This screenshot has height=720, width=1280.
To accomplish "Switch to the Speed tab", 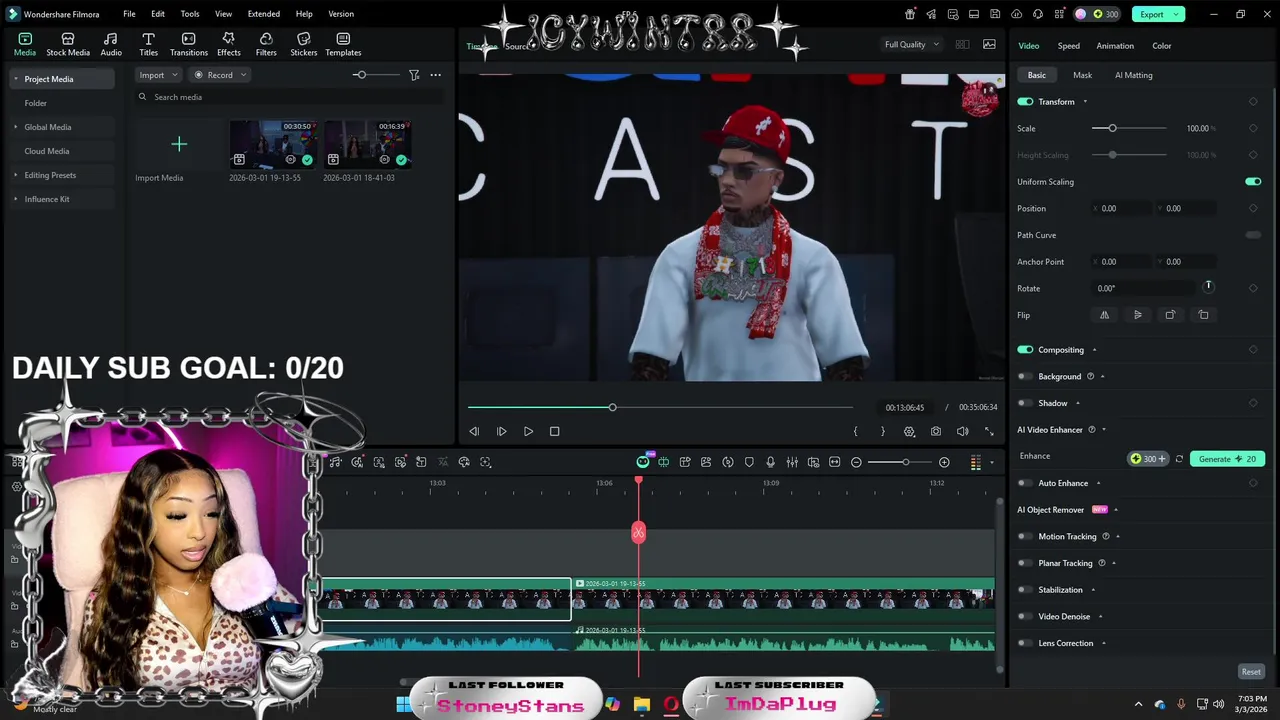I will click(1069, 46).
